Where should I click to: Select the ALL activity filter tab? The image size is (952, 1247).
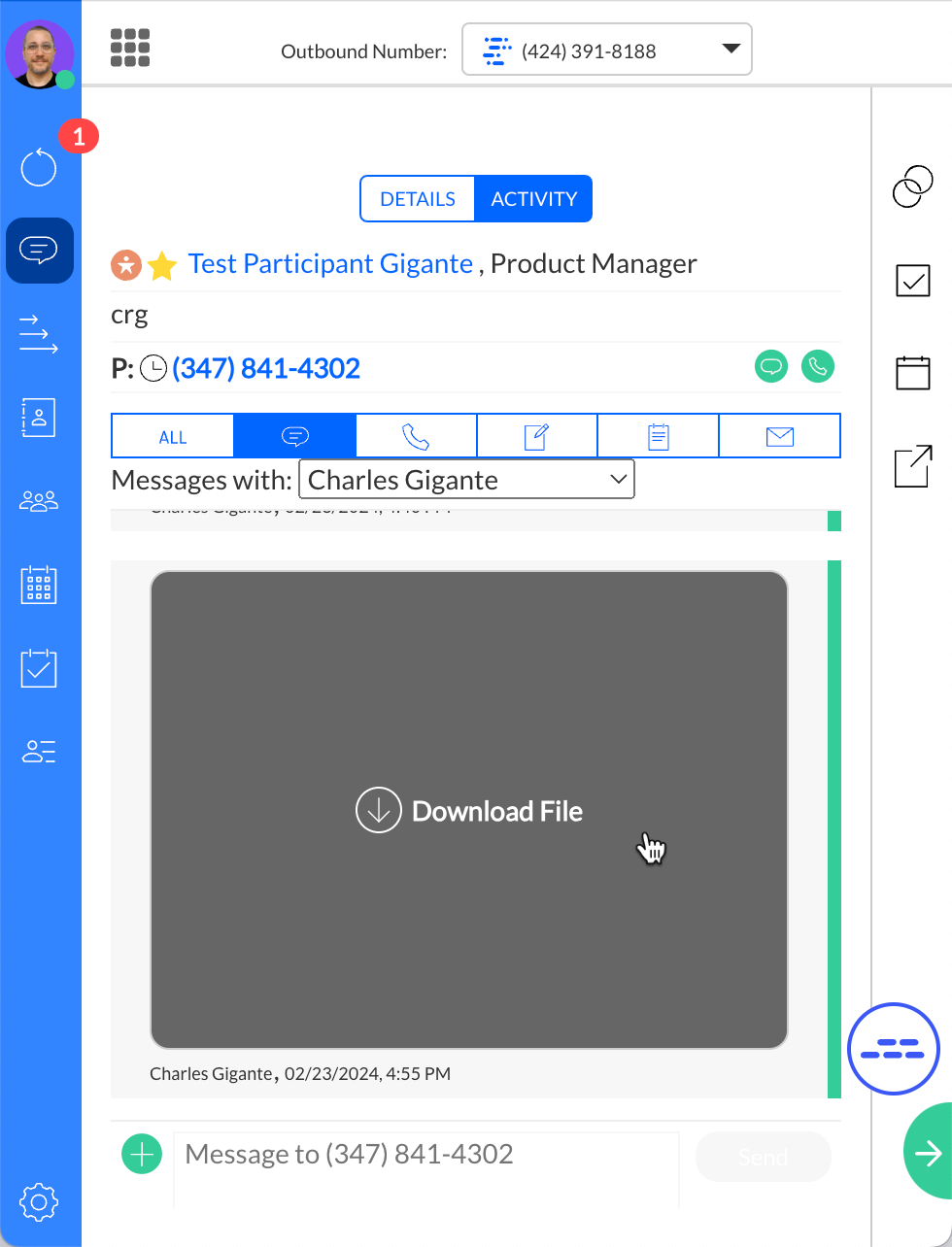[x=173, y=437]
